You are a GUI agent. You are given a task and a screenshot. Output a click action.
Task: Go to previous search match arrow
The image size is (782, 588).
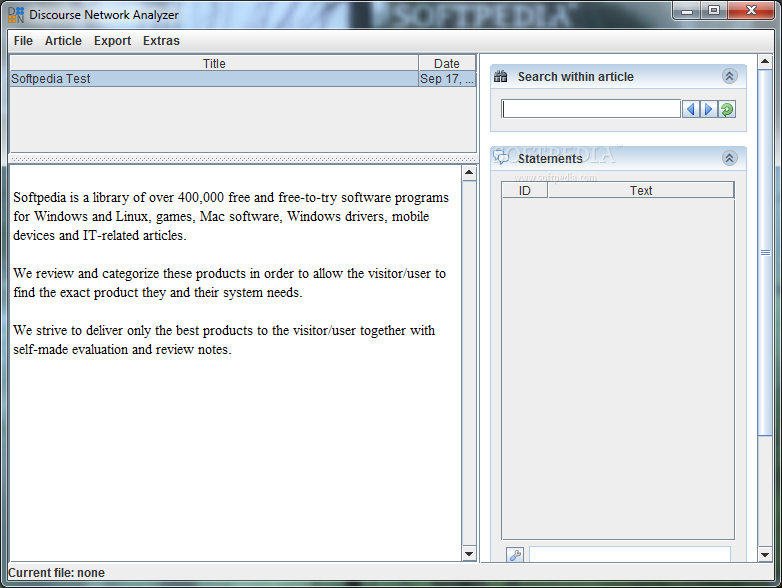click(691, 109)
